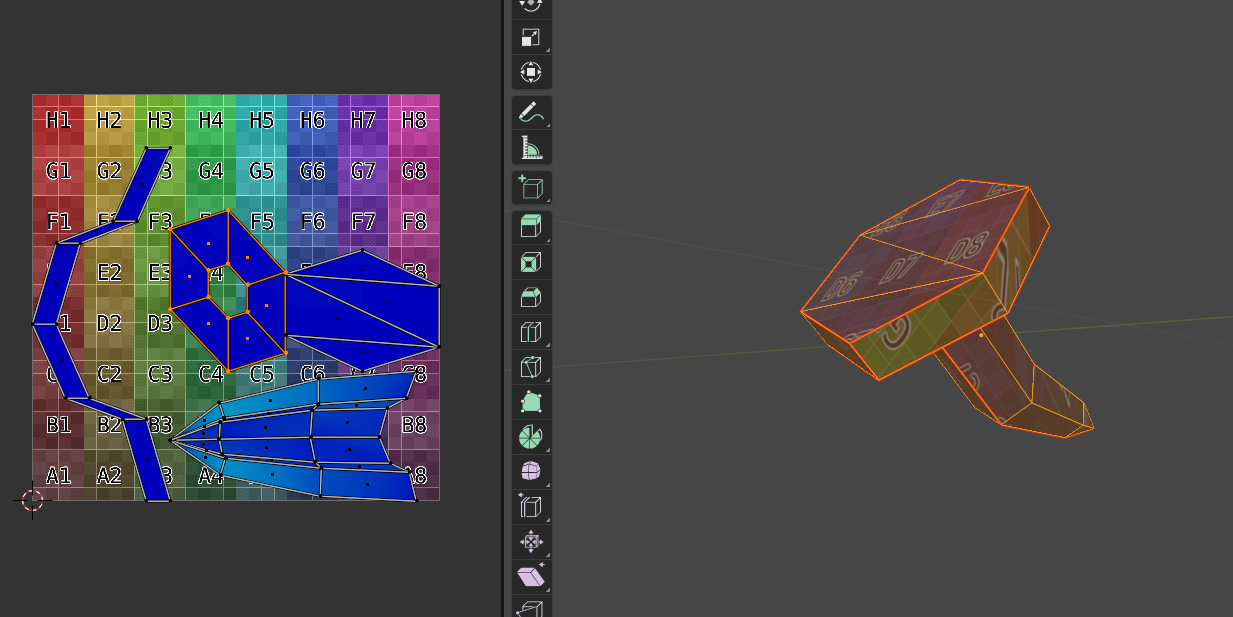Click the H8 cell of the UV grid
This screenshot has width=1233, height=617.
point(414,121)
